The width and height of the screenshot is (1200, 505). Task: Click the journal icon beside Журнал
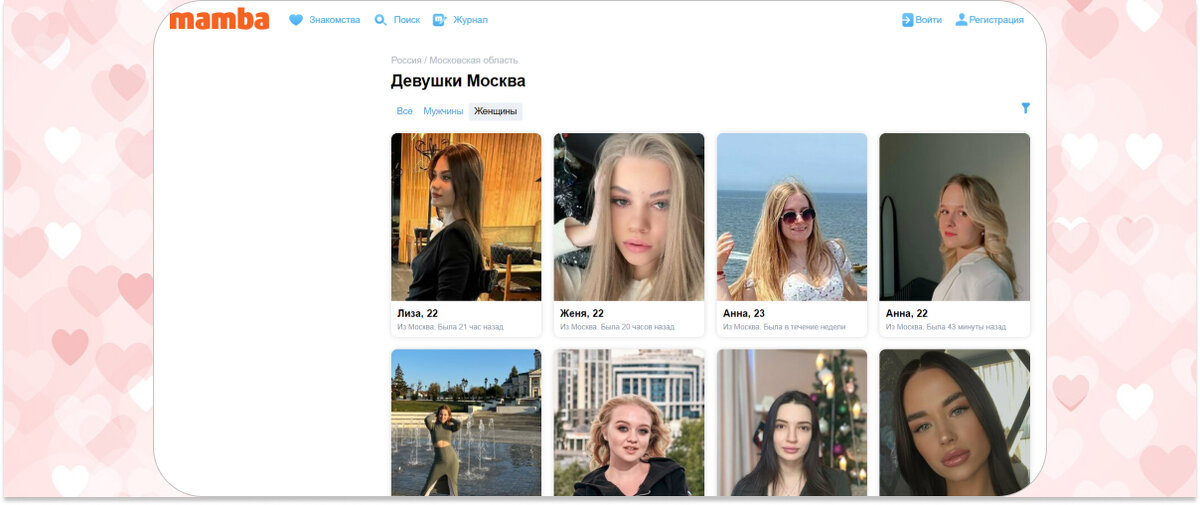point(440,20)
